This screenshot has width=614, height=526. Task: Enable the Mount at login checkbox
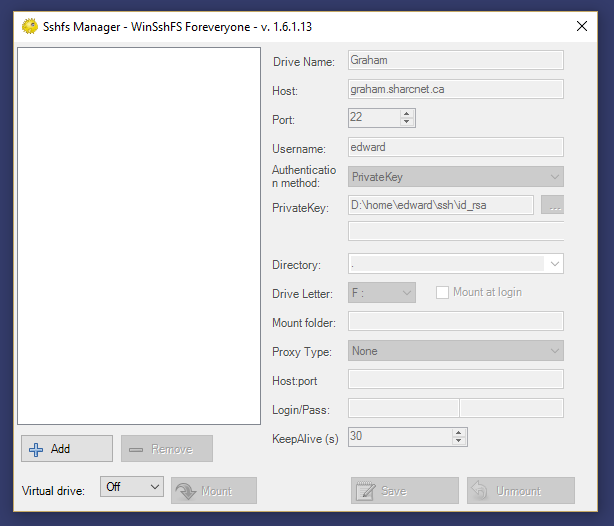tap(443, 292)
